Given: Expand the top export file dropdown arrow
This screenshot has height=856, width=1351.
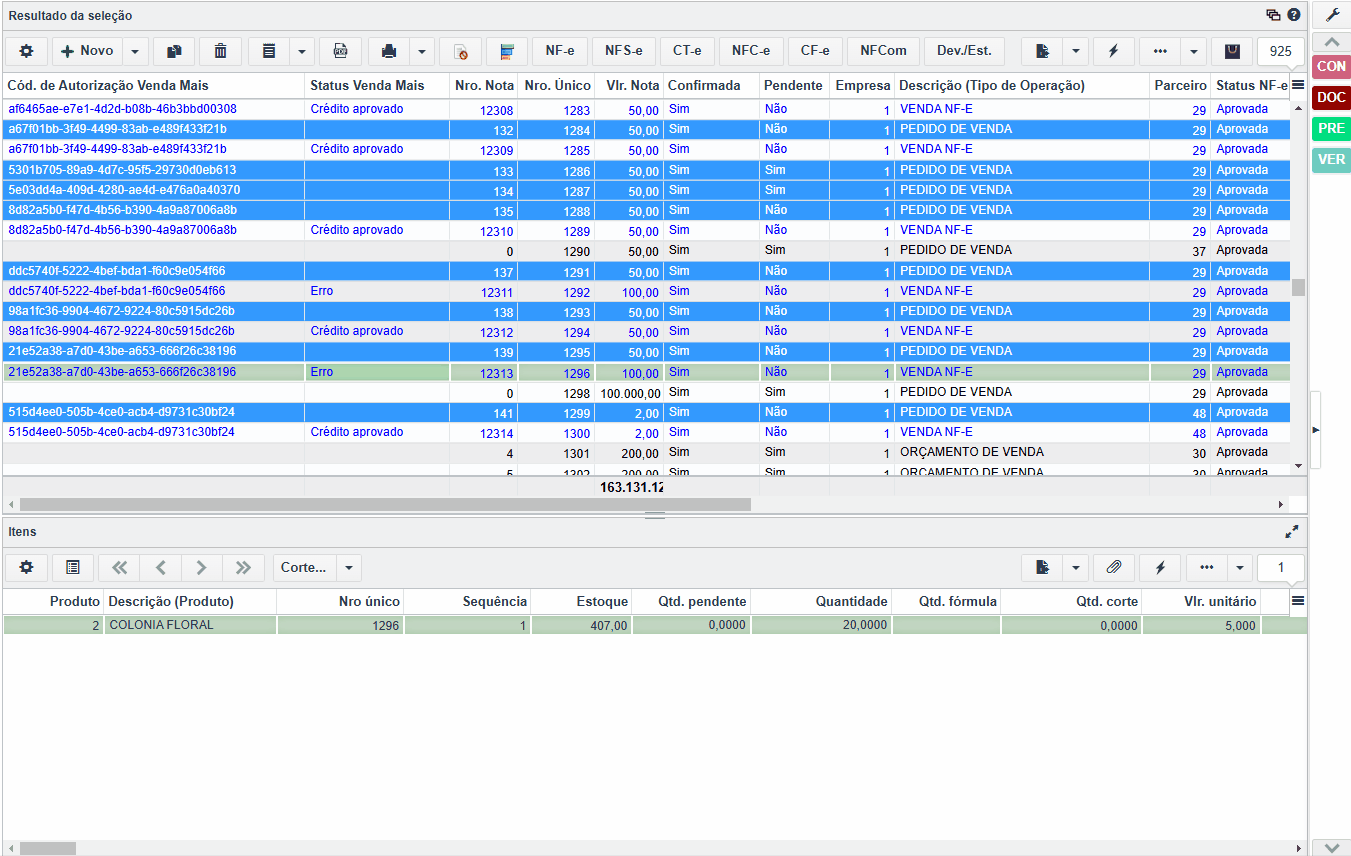Looking at the screenshot, I should click(1075, 51).
